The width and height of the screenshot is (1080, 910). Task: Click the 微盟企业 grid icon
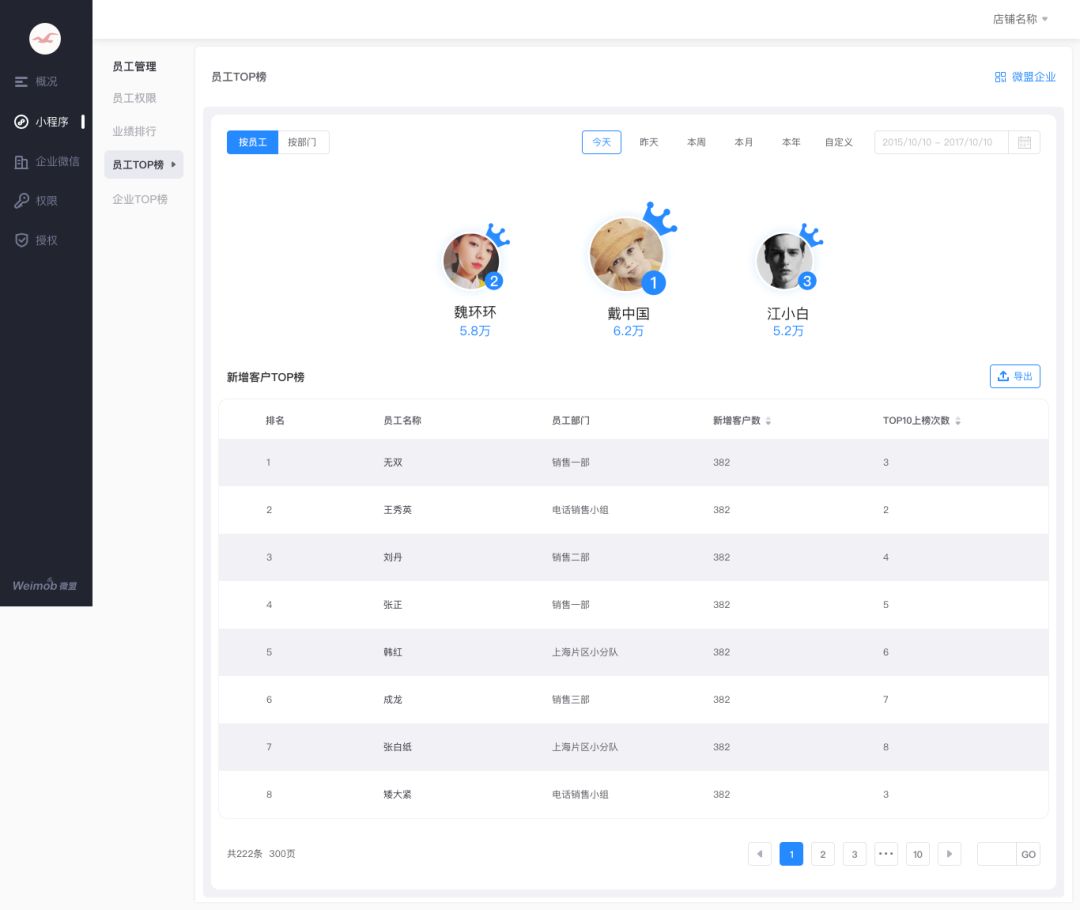[1000, 77]
